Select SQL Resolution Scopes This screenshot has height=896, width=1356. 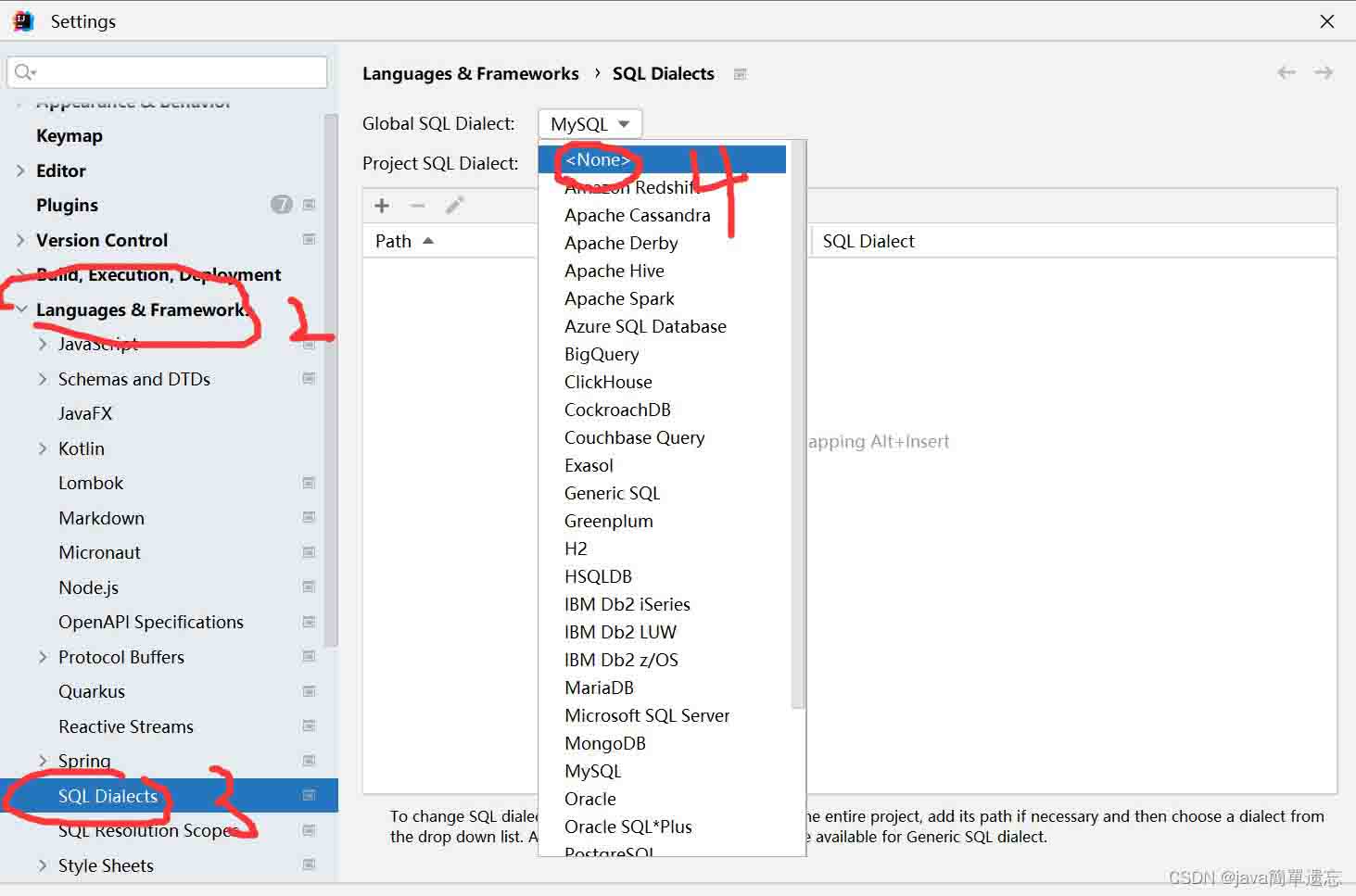tap(148, 830)
